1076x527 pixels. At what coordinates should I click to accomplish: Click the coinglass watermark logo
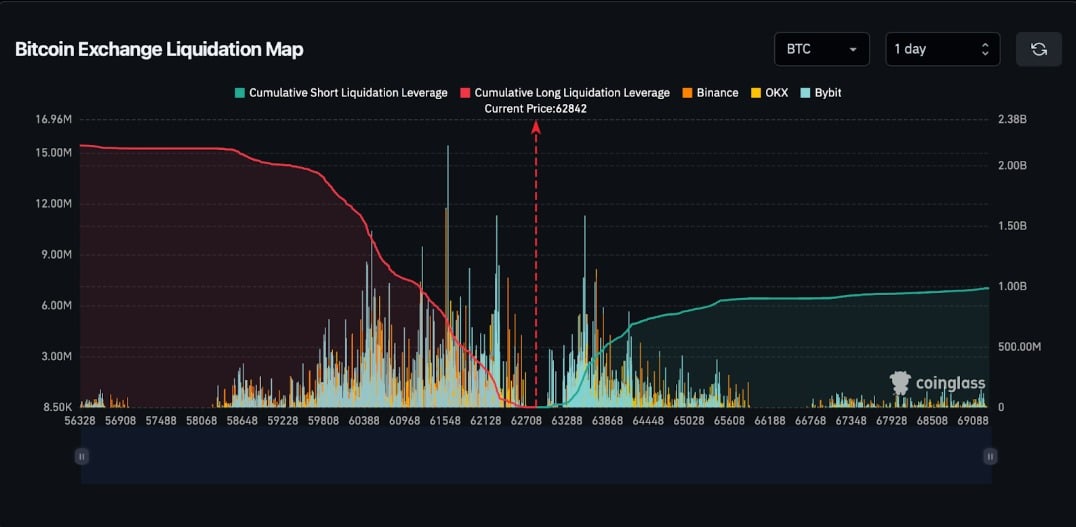click(x=937, y=383)
